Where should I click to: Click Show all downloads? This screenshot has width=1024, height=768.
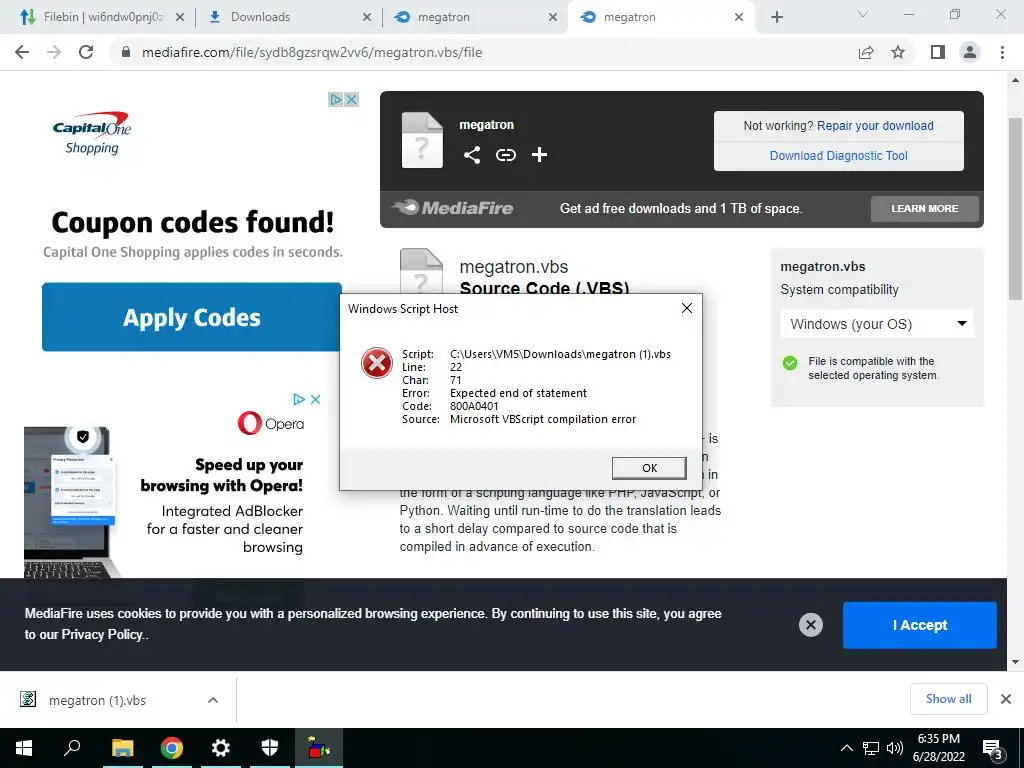pyautogui.click(x=948, y=699)
